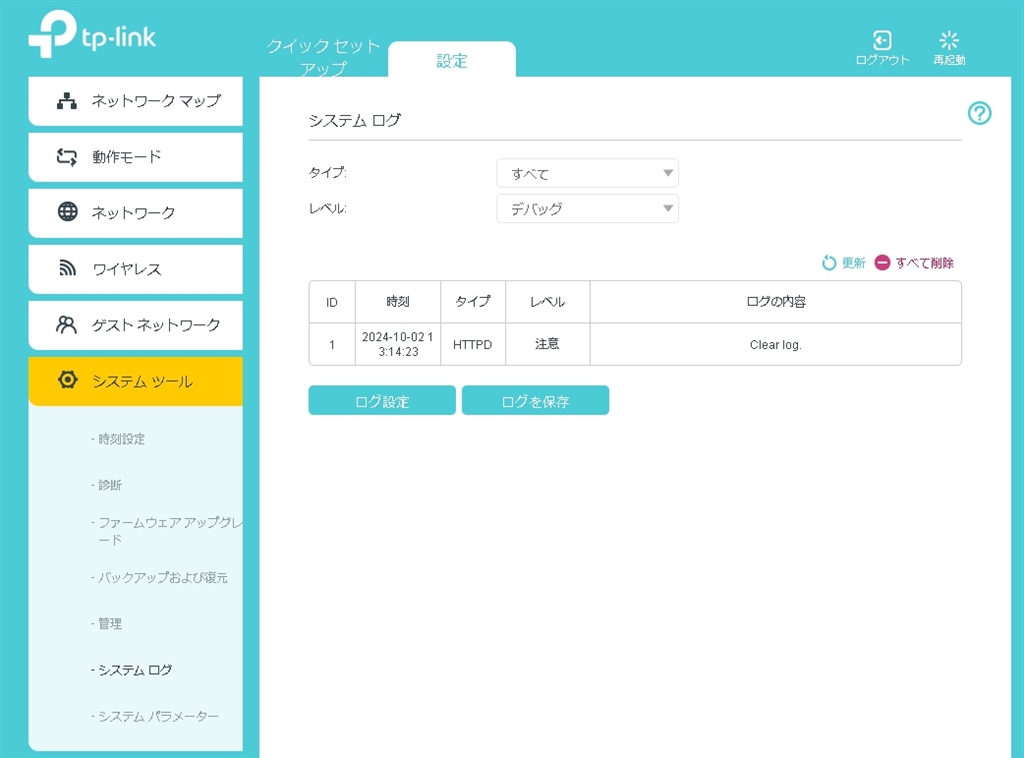Click the globe Network icon
Screen dimensions: 1024x758
pyautogui.click(x=67, y=212)
